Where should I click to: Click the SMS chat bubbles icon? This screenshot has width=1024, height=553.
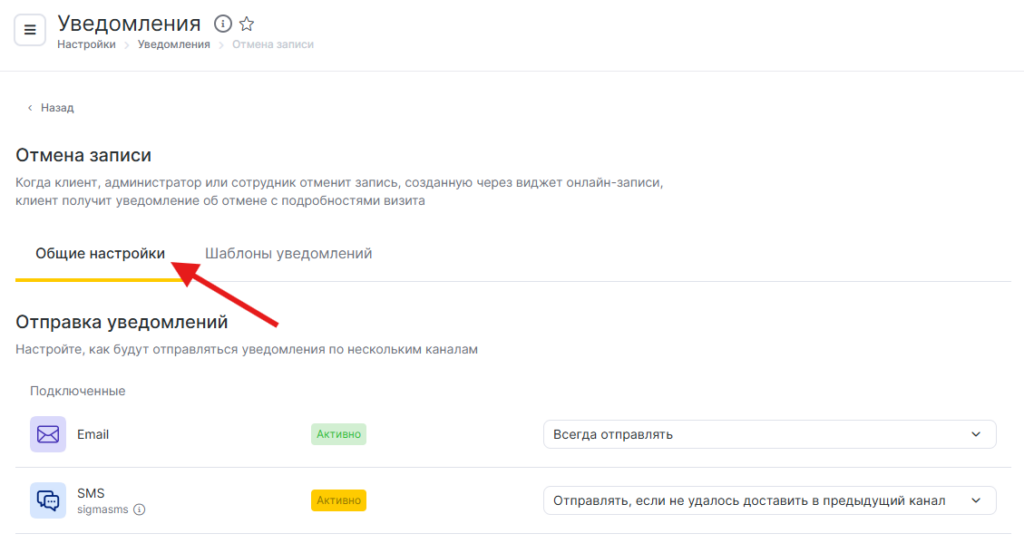pyautogui.click(x=48, y=500)
